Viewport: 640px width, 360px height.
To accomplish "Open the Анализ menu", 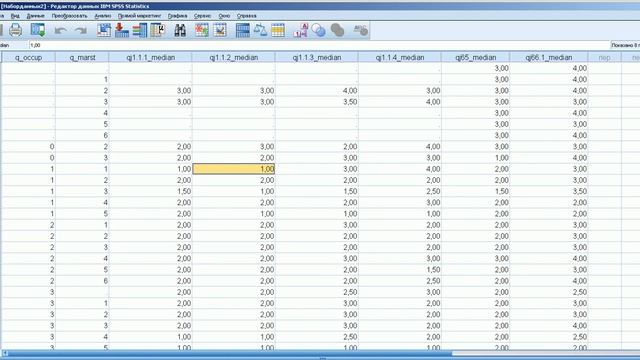I will click(x=102, y=16).
